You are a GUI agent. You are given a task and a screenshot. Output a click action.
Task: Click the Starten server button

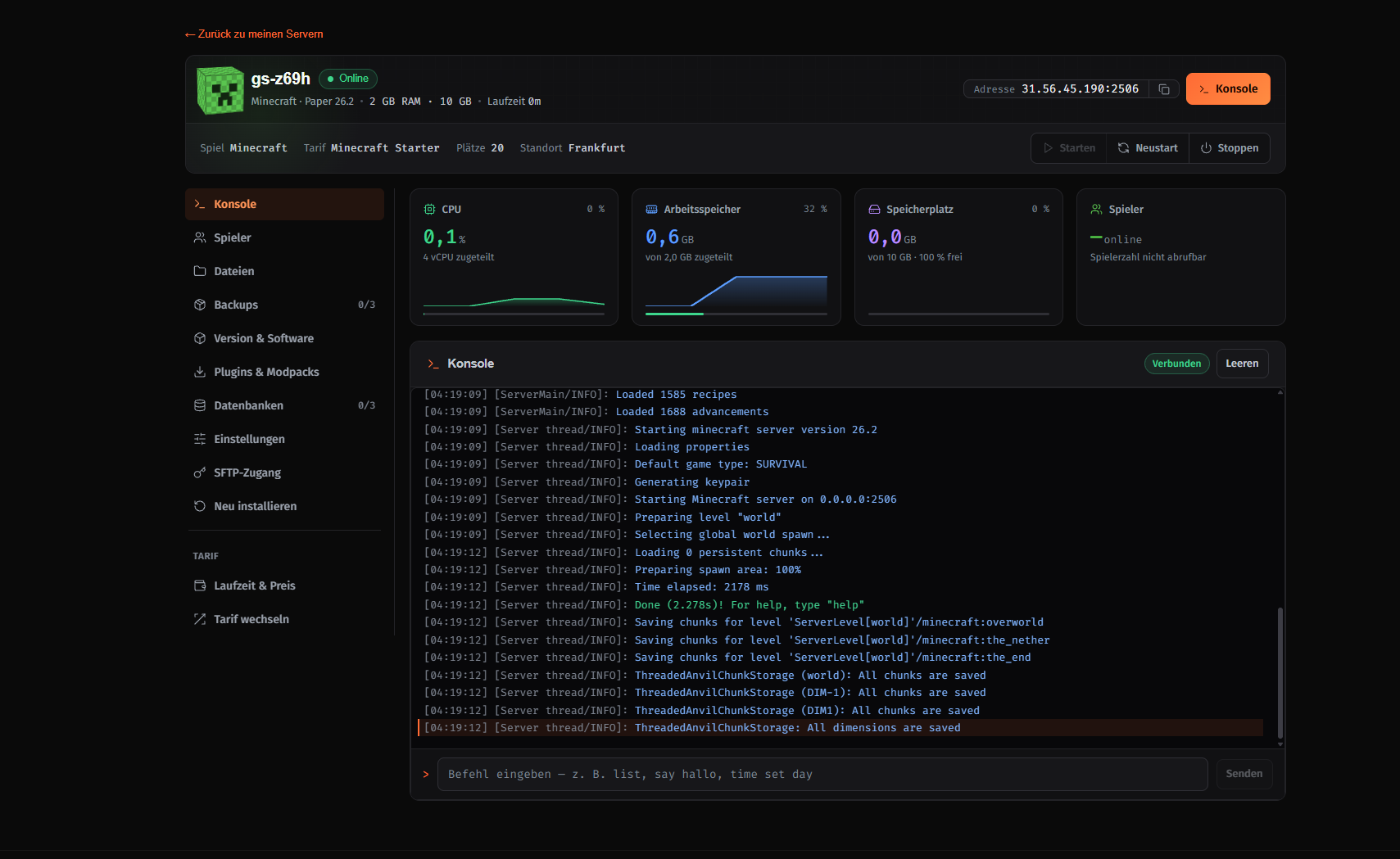click(1069, 148)
